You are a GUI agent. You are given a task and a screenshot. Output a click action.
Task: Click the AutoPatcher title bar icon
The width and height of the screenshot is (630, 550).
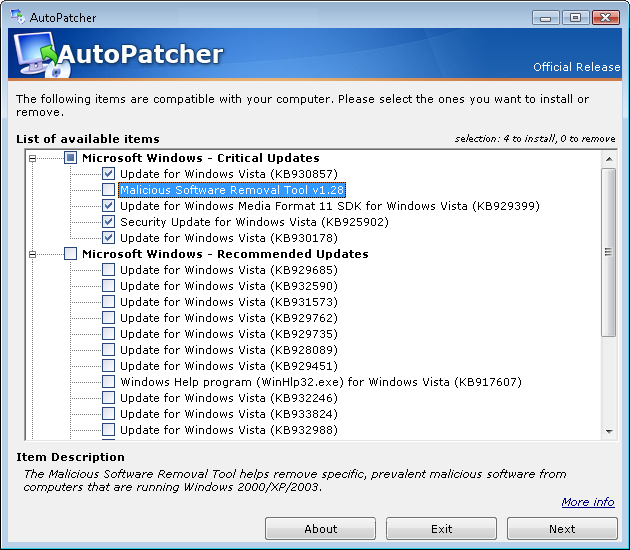tap(17, 16)
